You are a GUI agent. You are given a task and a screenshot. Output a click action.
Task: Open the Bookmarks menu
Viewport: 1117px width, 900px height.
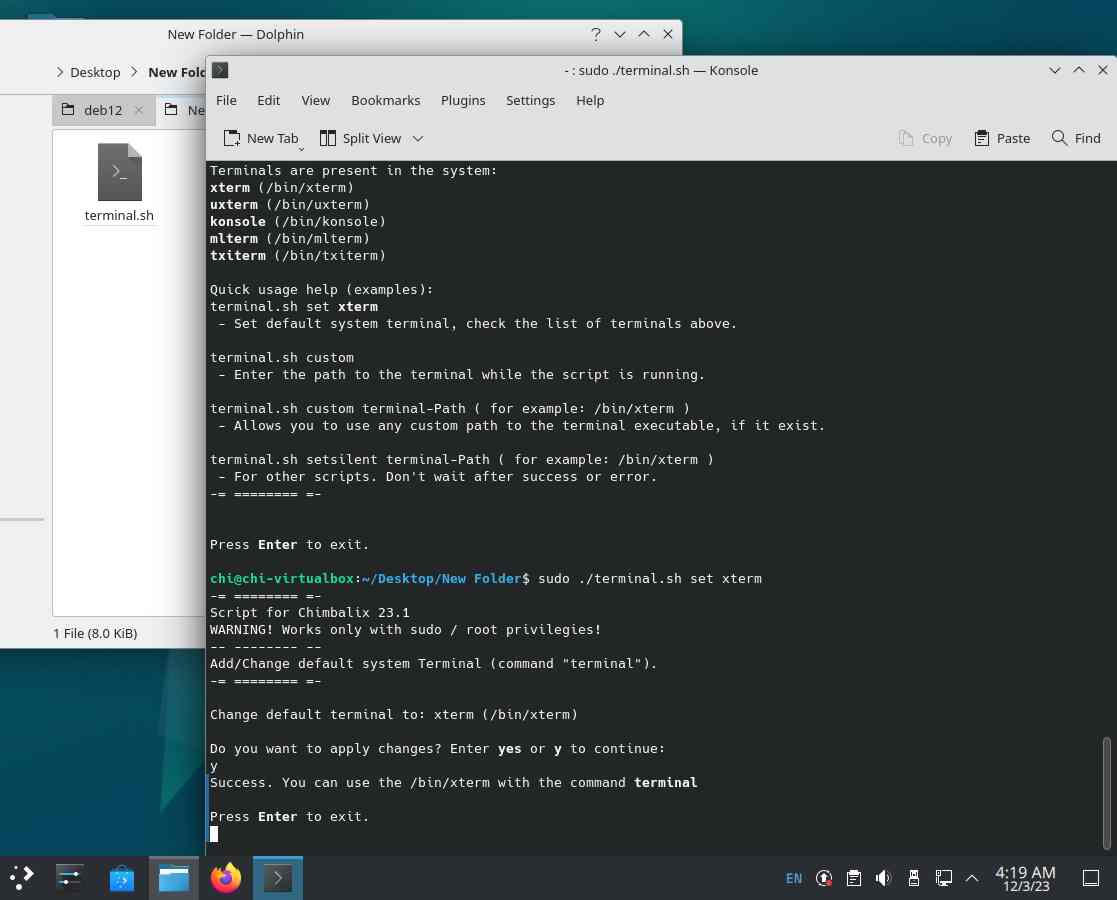tap(385, 100)
